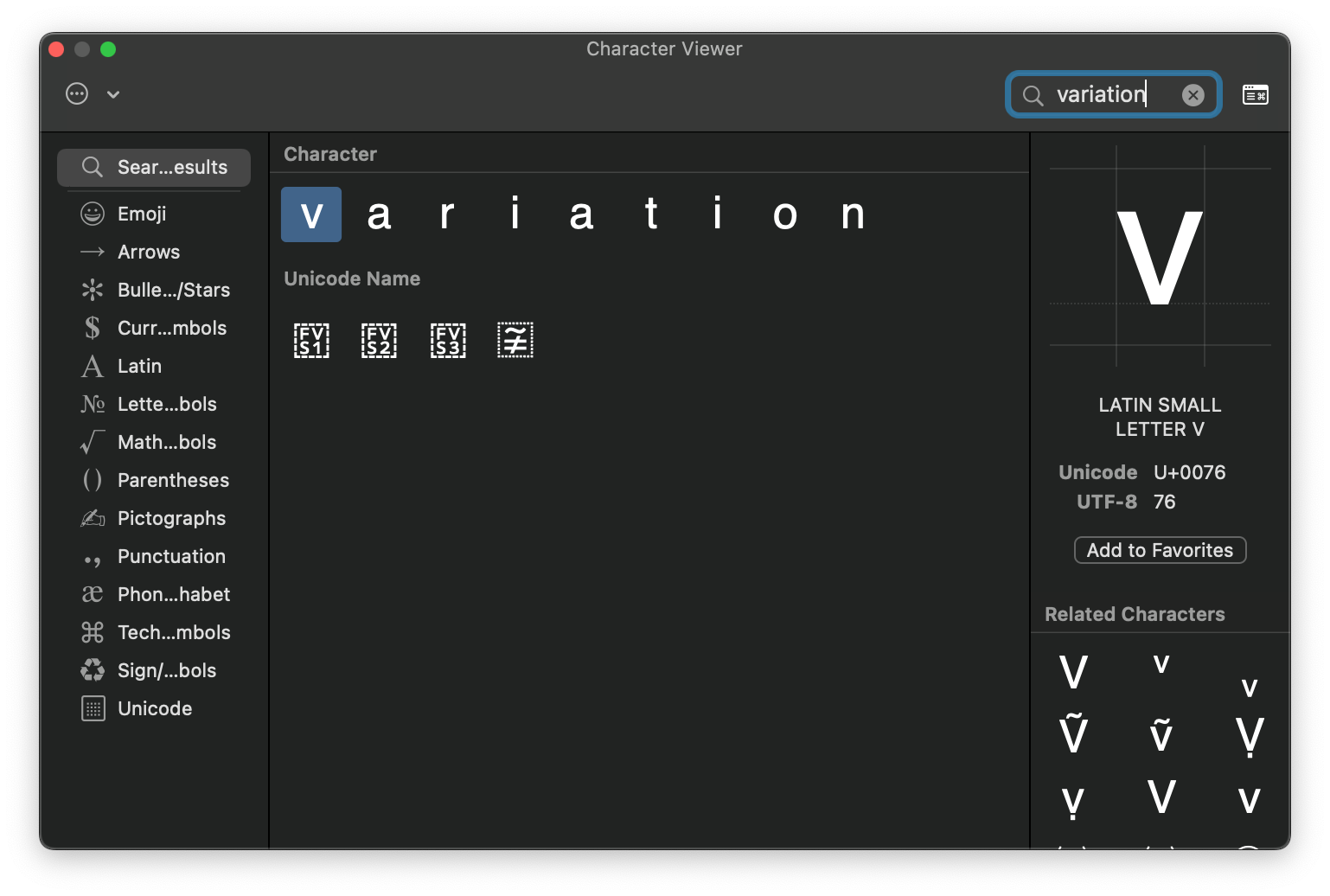This screenshot has height=896, width=1330.
Task: Collapse to compact character viewer icon
Action: (x=1256, y=94)
